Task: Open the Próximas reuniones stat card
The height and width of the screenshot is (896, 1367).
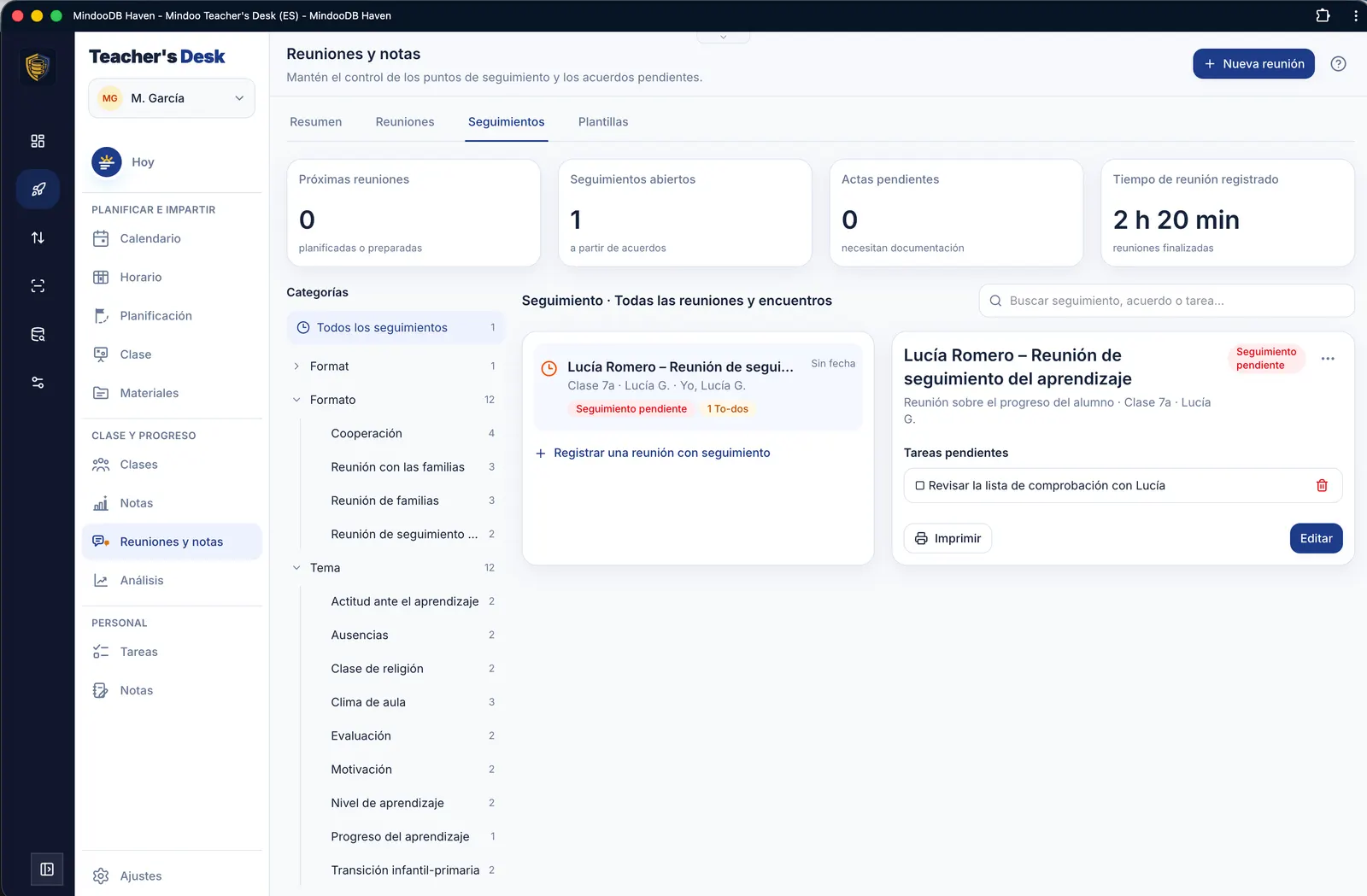Action: pyautogui.click(x=414, y=213)
